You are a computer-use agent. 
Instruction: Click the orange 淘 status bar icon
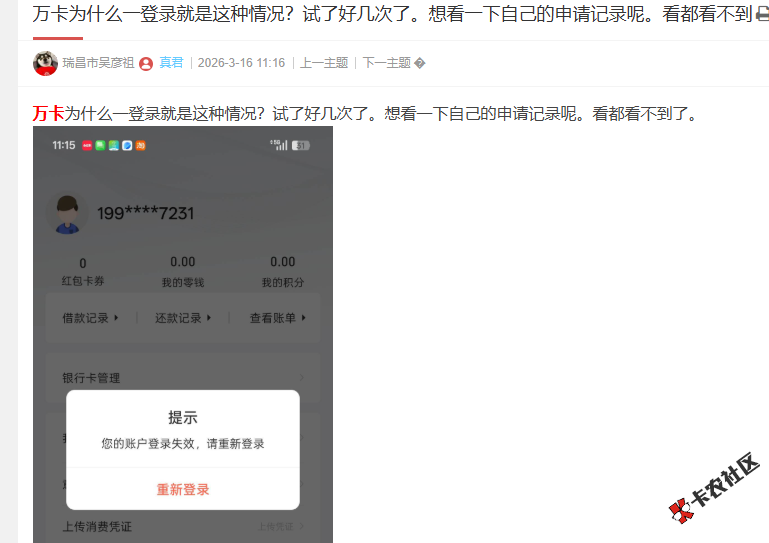coord(141,146)
